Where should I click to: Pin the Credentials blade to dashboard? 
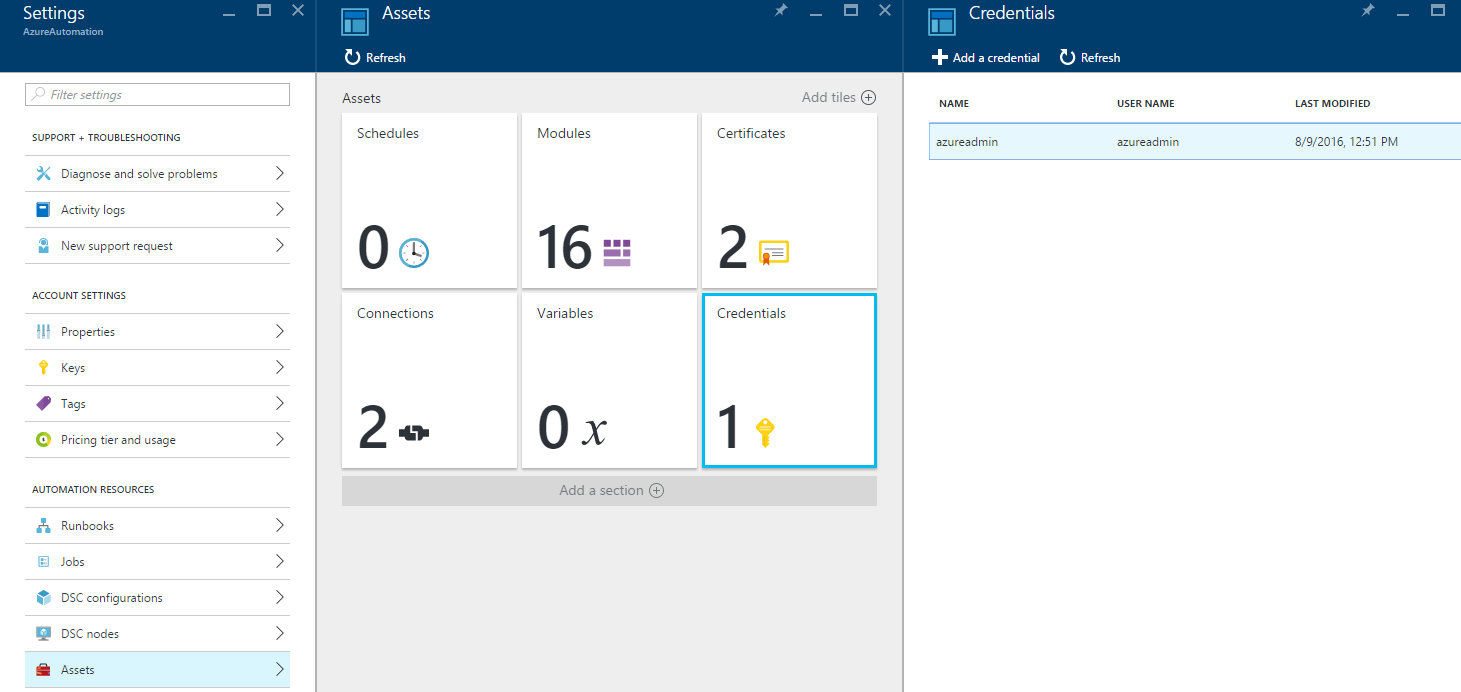pyautogui.click(x=1370, y=10)
